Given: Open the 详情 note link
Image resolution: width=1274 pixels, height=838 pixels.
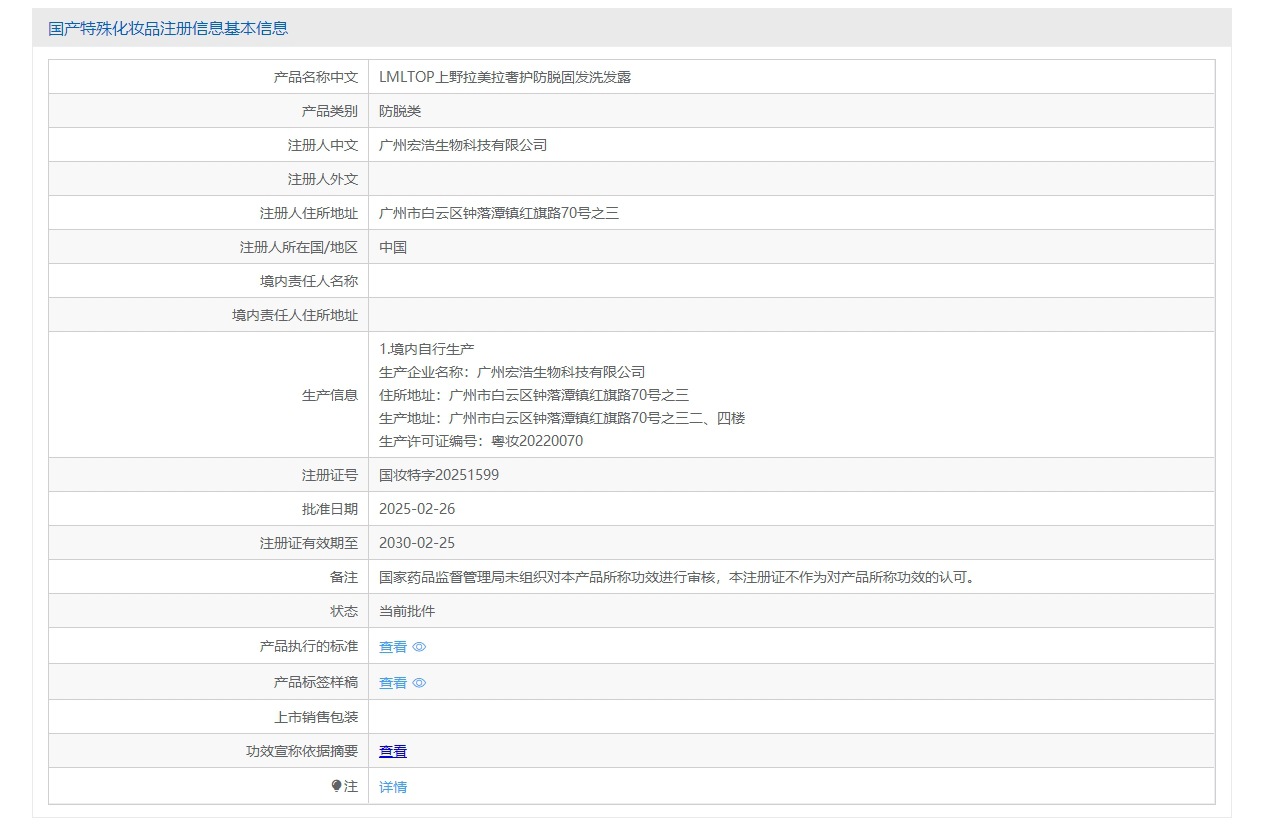Looking at the screenshot, I should (x=393, y=787).
